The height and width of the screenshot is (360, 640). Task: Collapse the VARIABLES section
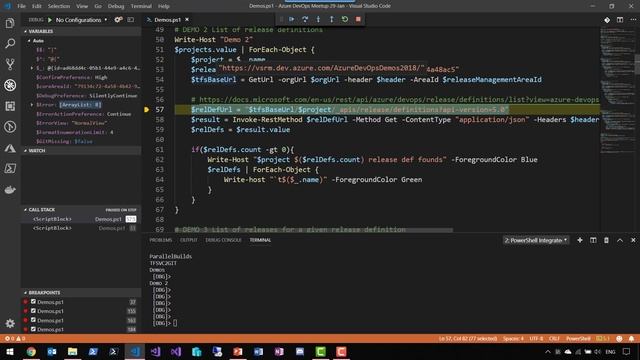coord(81,31)
